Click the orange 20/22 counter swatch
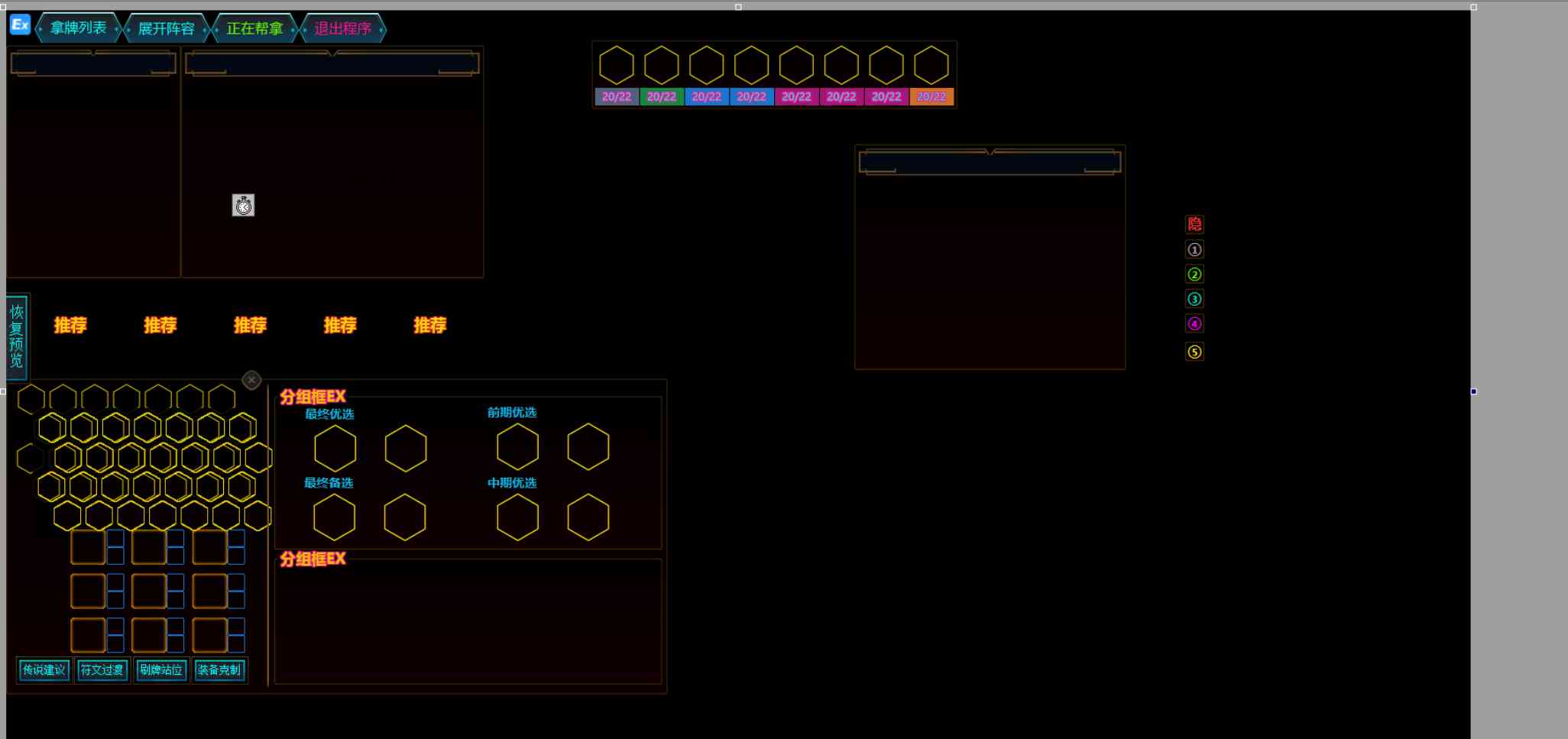 click(931, 97)
